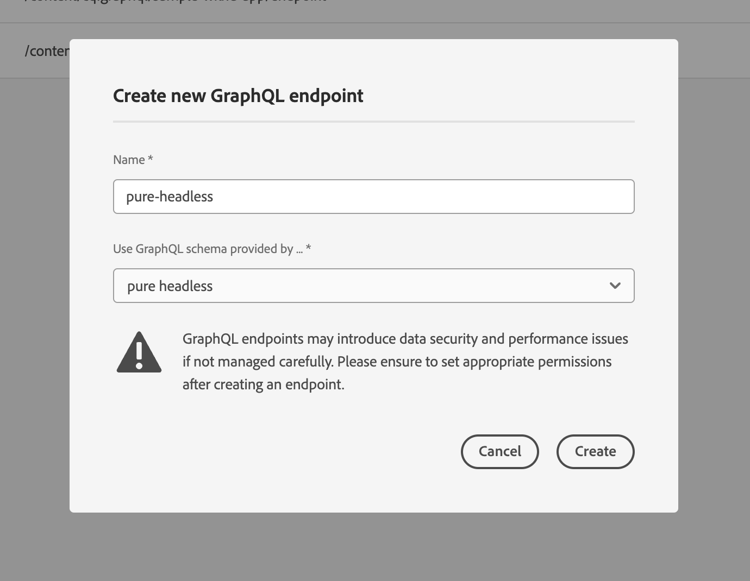750x581 pixels.
Task: Dismiss the dialog with Cancel
Action: tap(499, 451)
